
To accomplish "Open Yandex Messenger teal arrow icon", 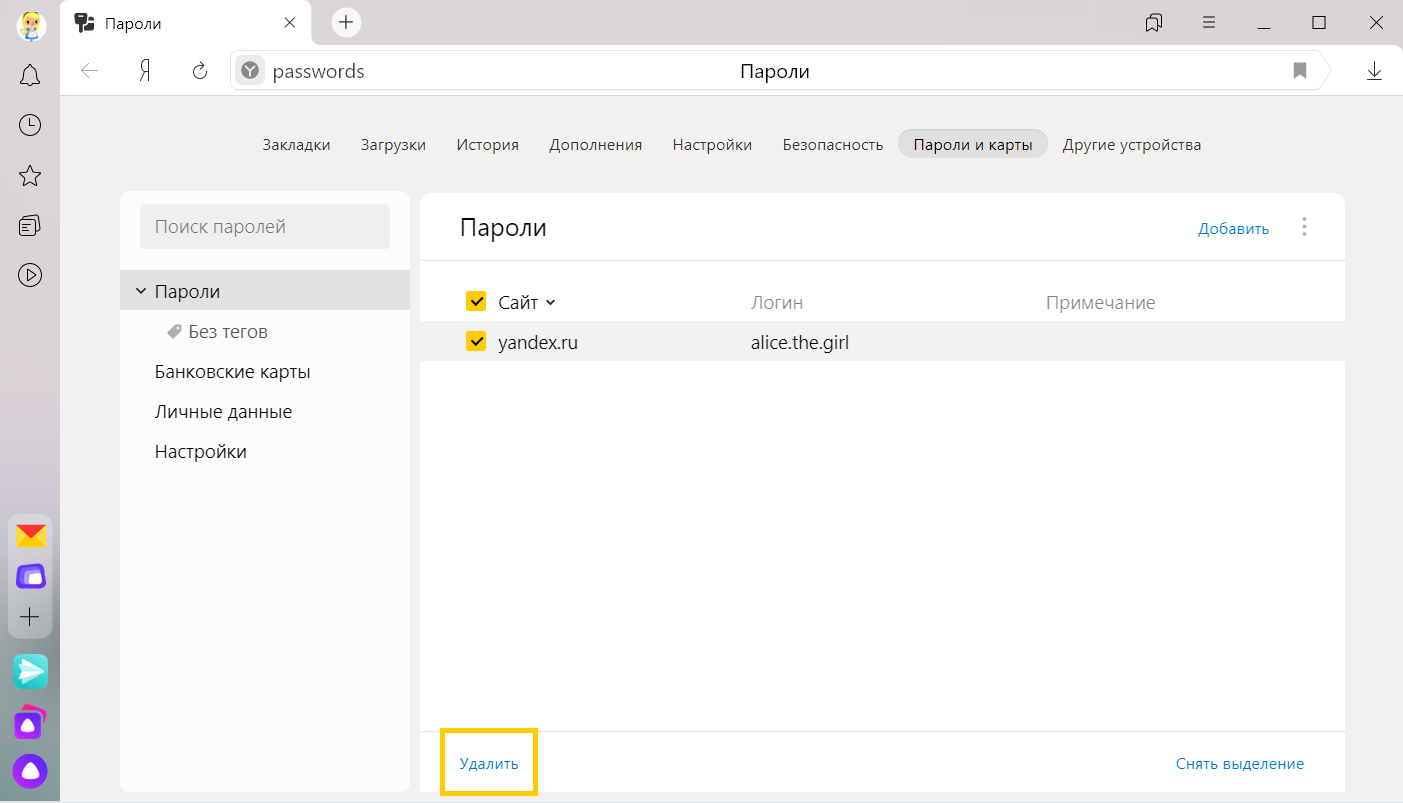I will point(30,672).
